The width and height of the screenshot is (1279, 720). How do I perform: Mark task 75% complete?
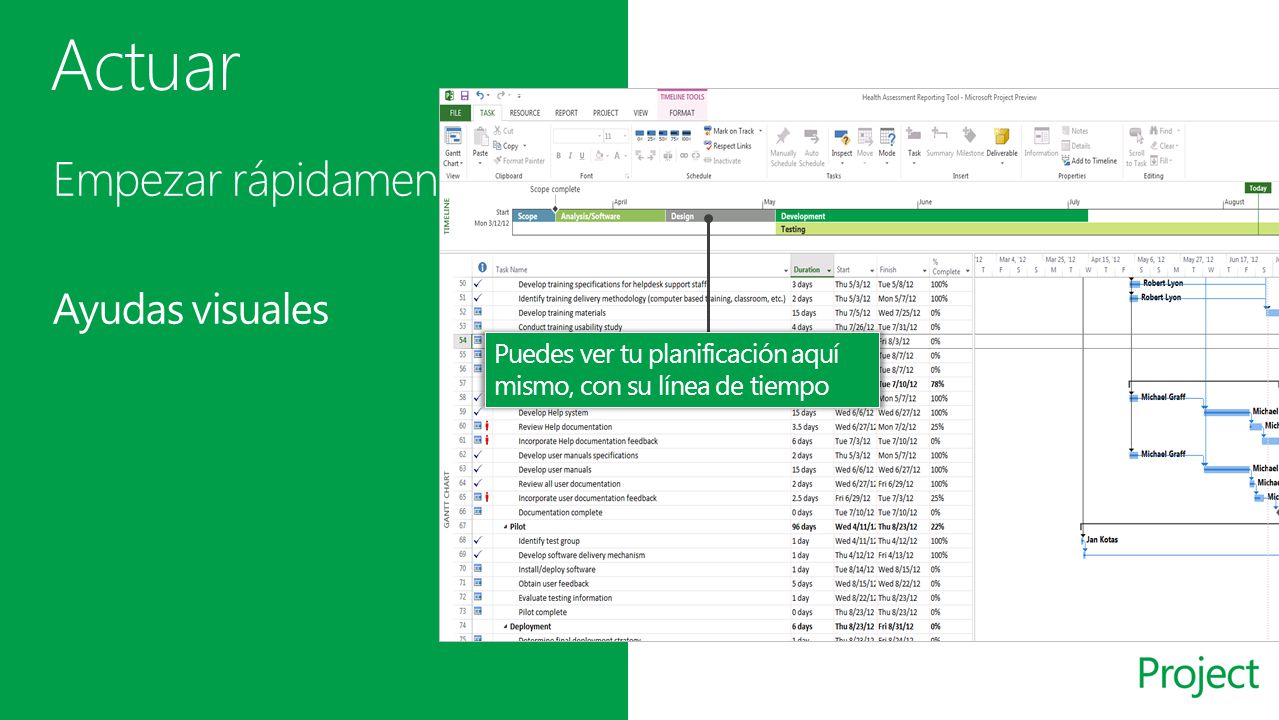pyautogui.click(x=675, y=135)
